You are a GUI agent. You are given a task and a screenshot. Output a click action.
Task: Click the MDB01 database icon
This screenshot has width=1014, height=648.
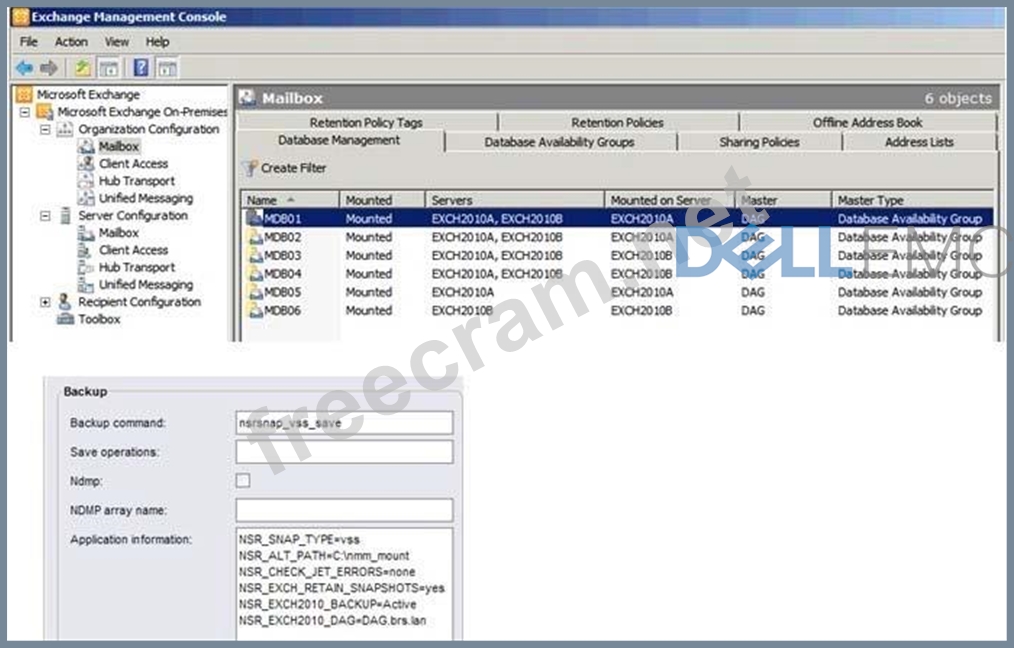(x=255, y=218)
